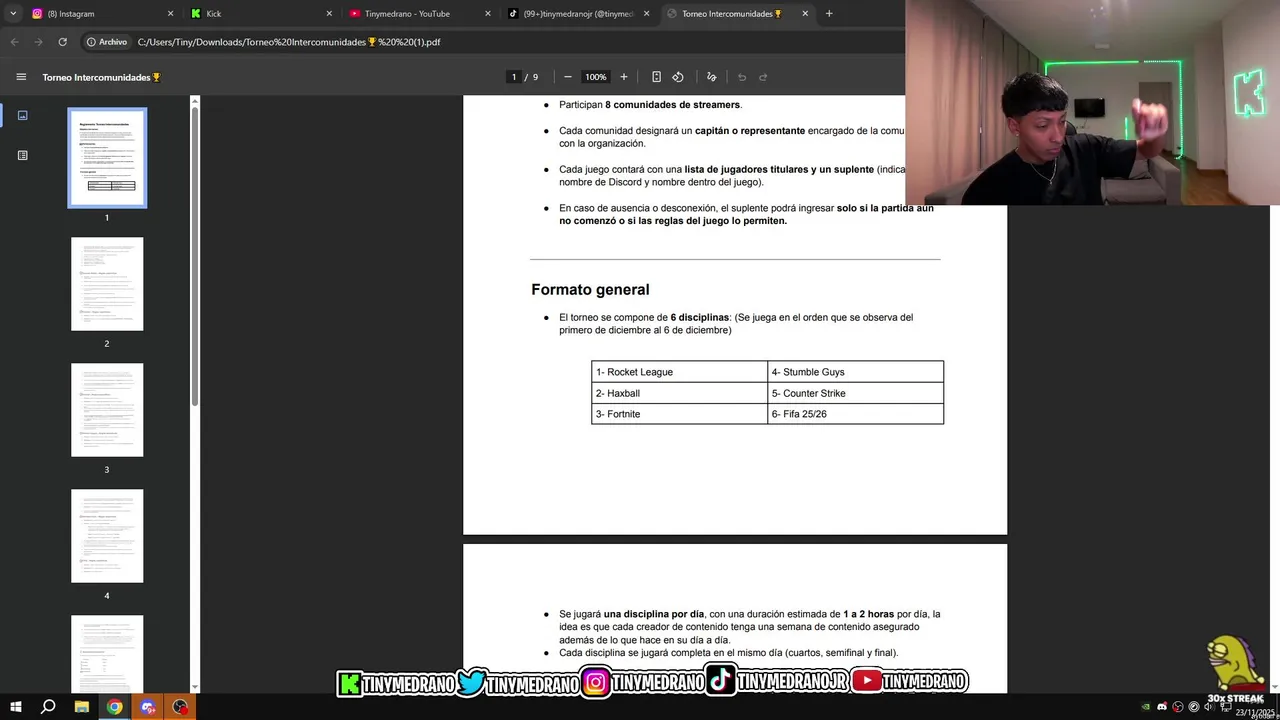Screen dimensions: 1280x720
Task: Click the '6 disciplinas' bold text
Action: click(x=700, y=318)
